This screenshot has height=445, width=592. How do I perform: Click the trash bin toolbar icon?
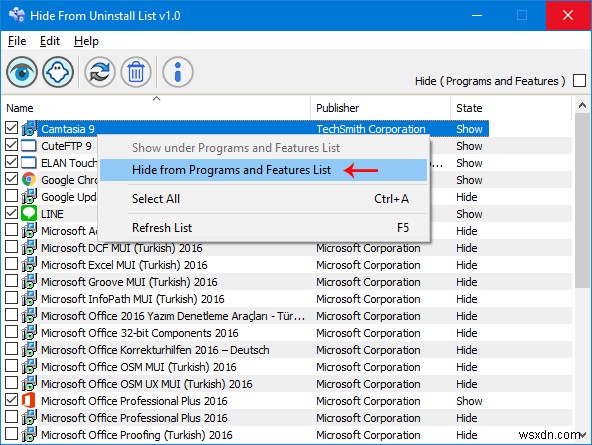(x=136, y=72)
